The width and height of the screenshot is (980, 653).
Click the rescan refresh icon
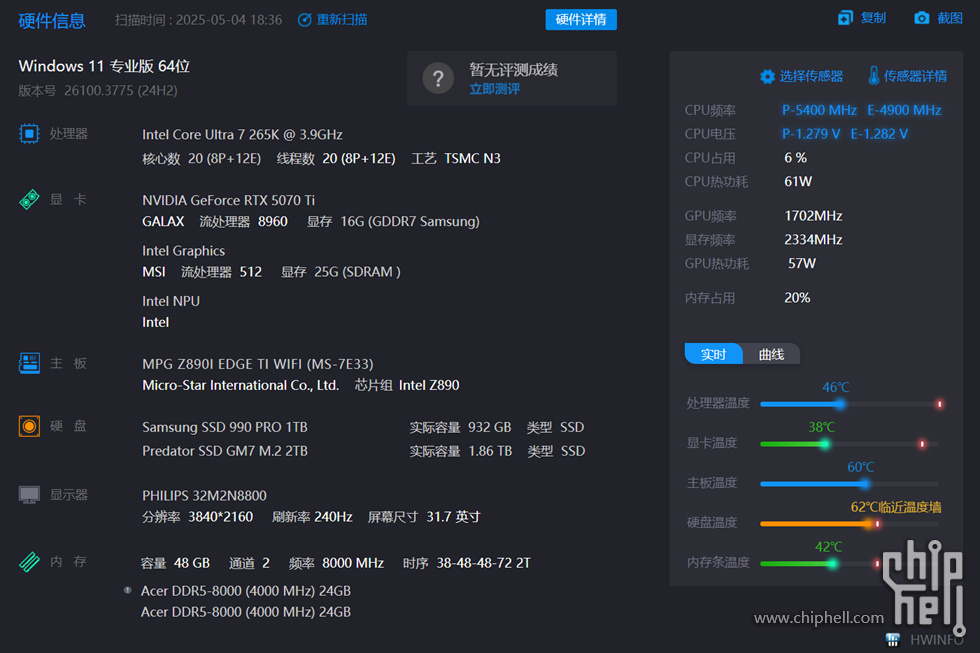[304, 20]
